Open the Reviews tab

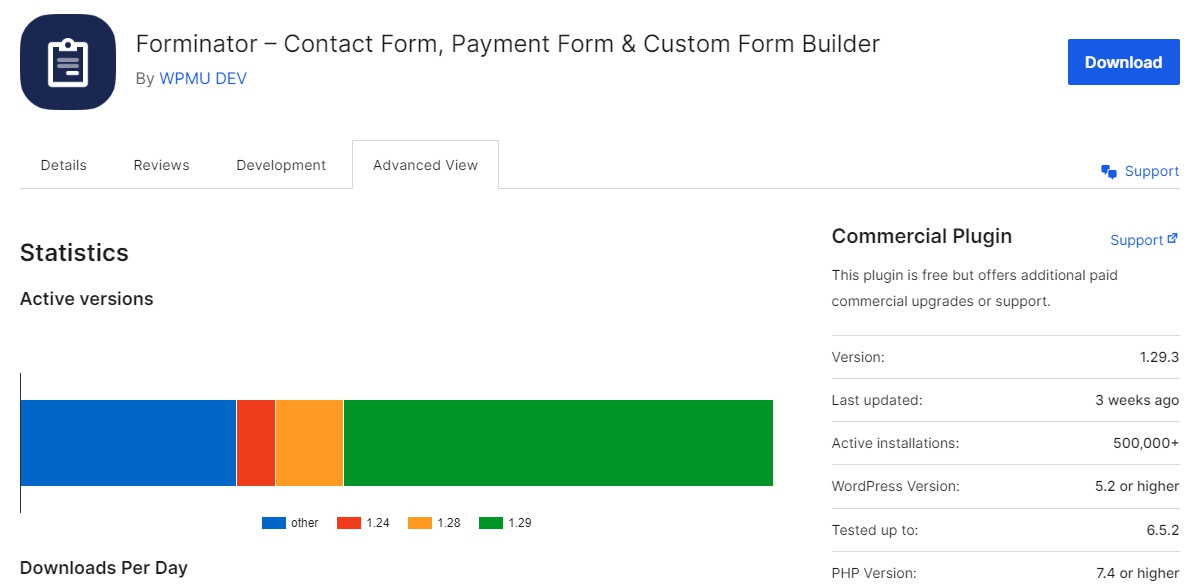(161, 165)
